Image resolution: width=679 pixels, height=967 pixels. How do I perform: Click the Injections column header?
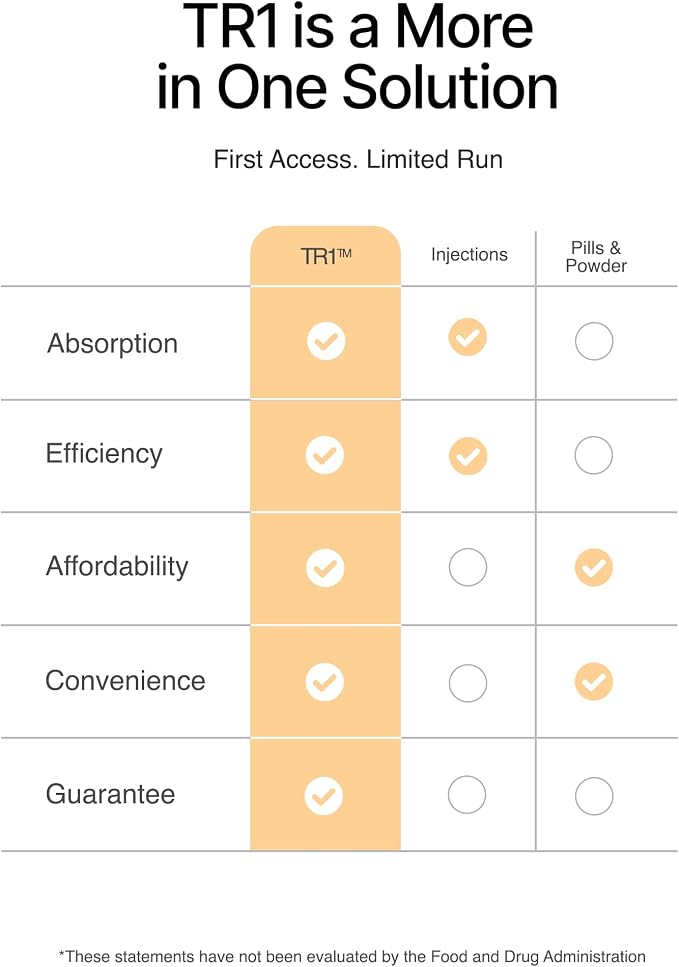(469, 255)
